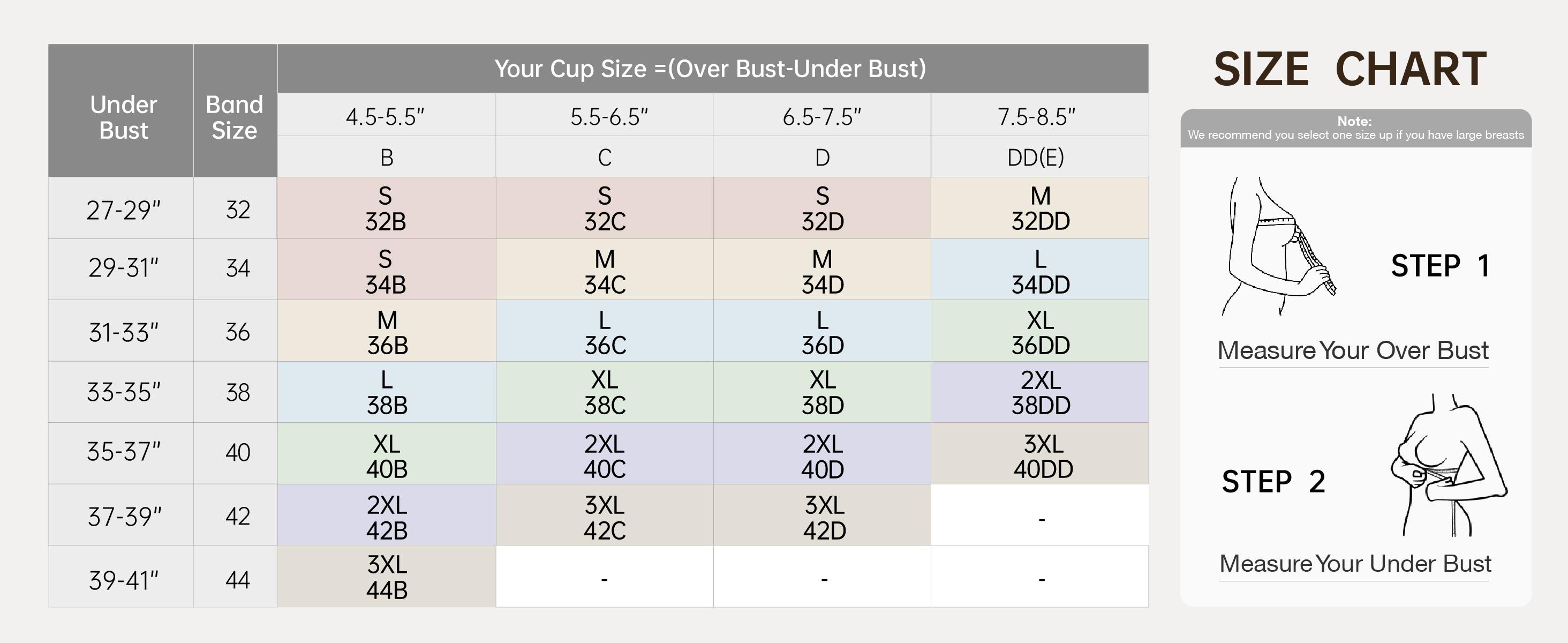Pick the blue L 34DD size cell
1568x643 pixels.
(x=1041, y=271)
